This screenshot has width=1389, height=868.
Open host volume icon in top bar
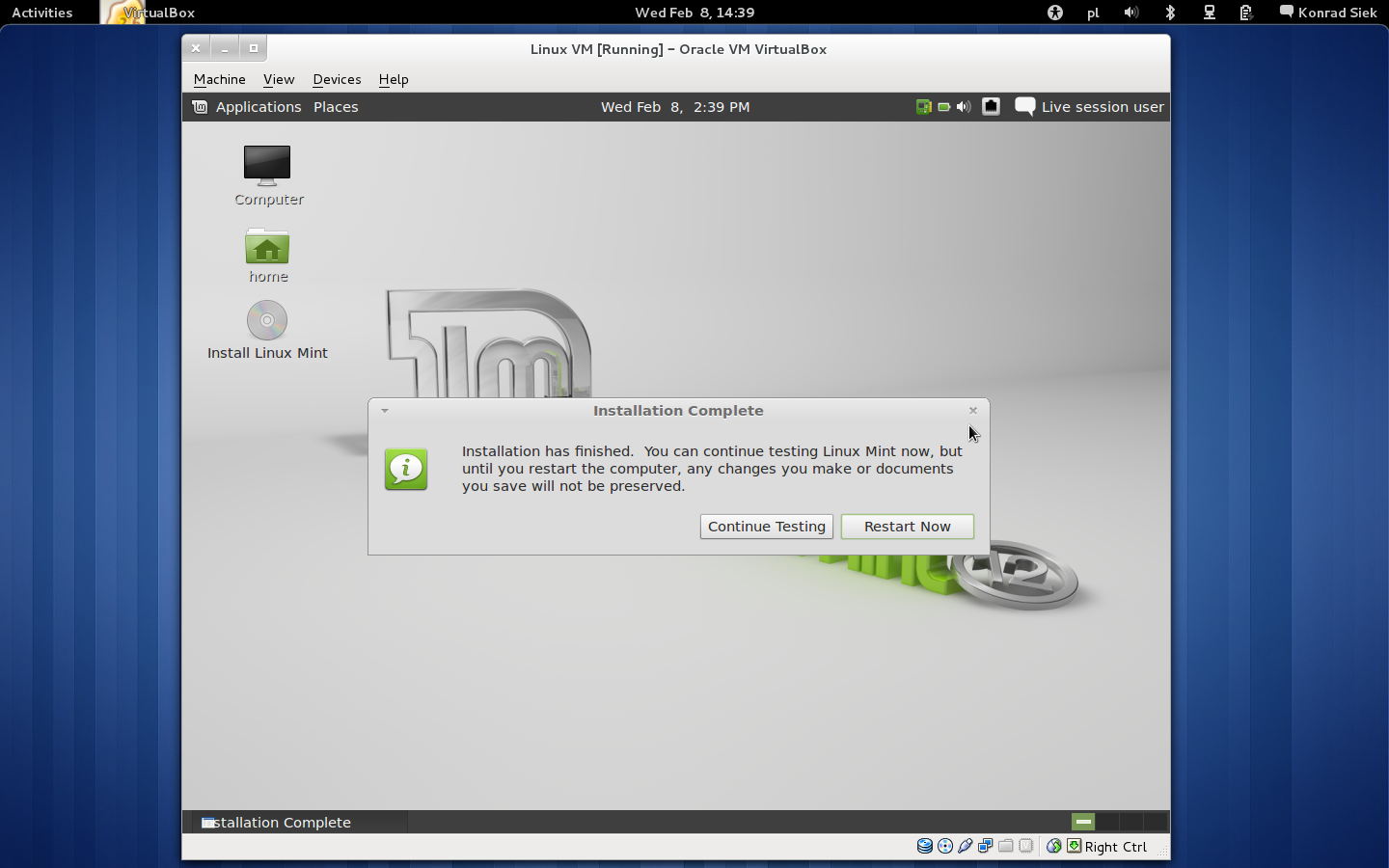[1131, 13]
